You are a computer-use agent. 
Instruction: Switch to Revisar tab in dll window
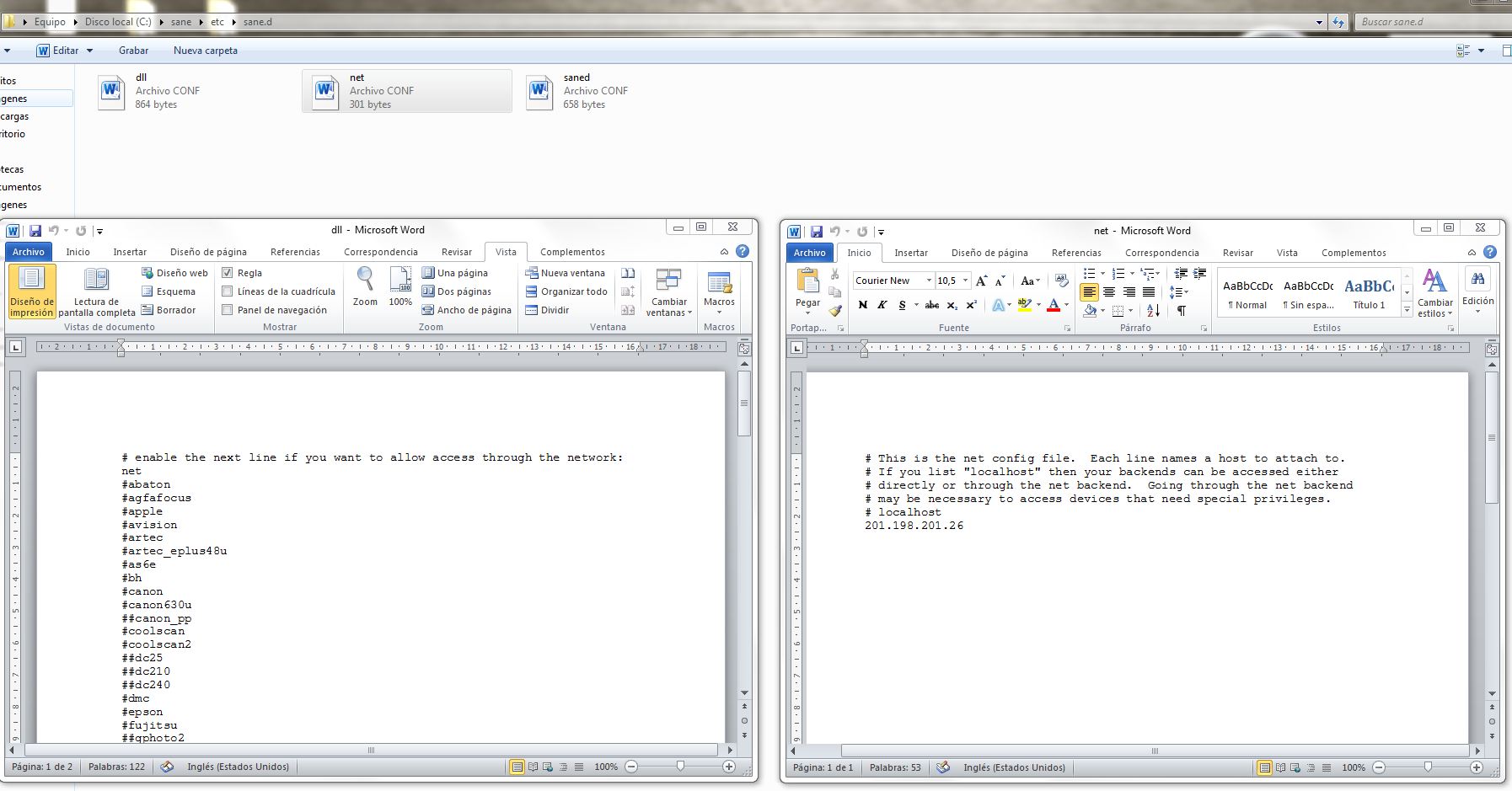tap(456, 252)
